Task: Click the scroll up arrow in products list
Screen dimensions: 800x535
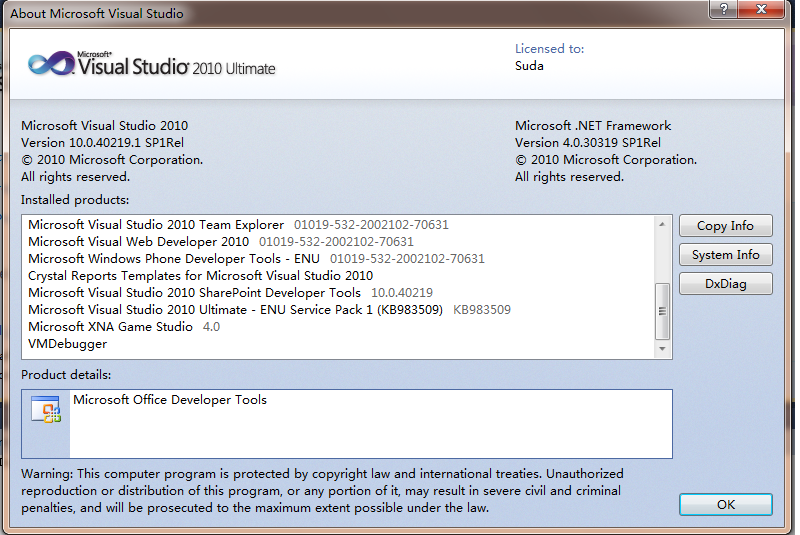Action: click(662, 224)
